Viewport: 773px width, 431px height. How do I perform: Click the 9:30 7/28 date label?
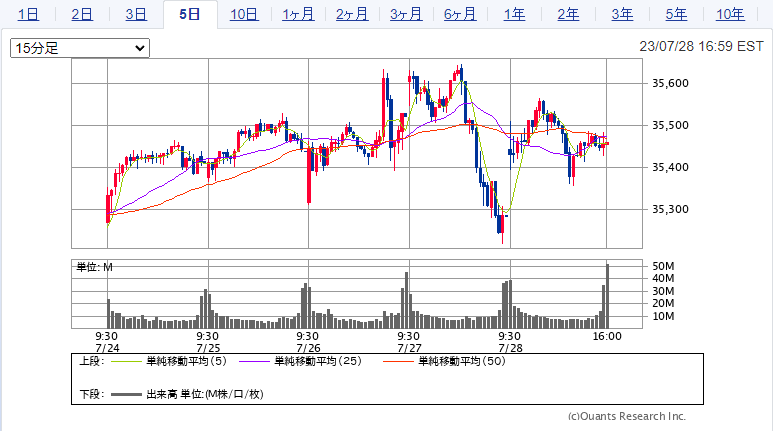point(510,342)
